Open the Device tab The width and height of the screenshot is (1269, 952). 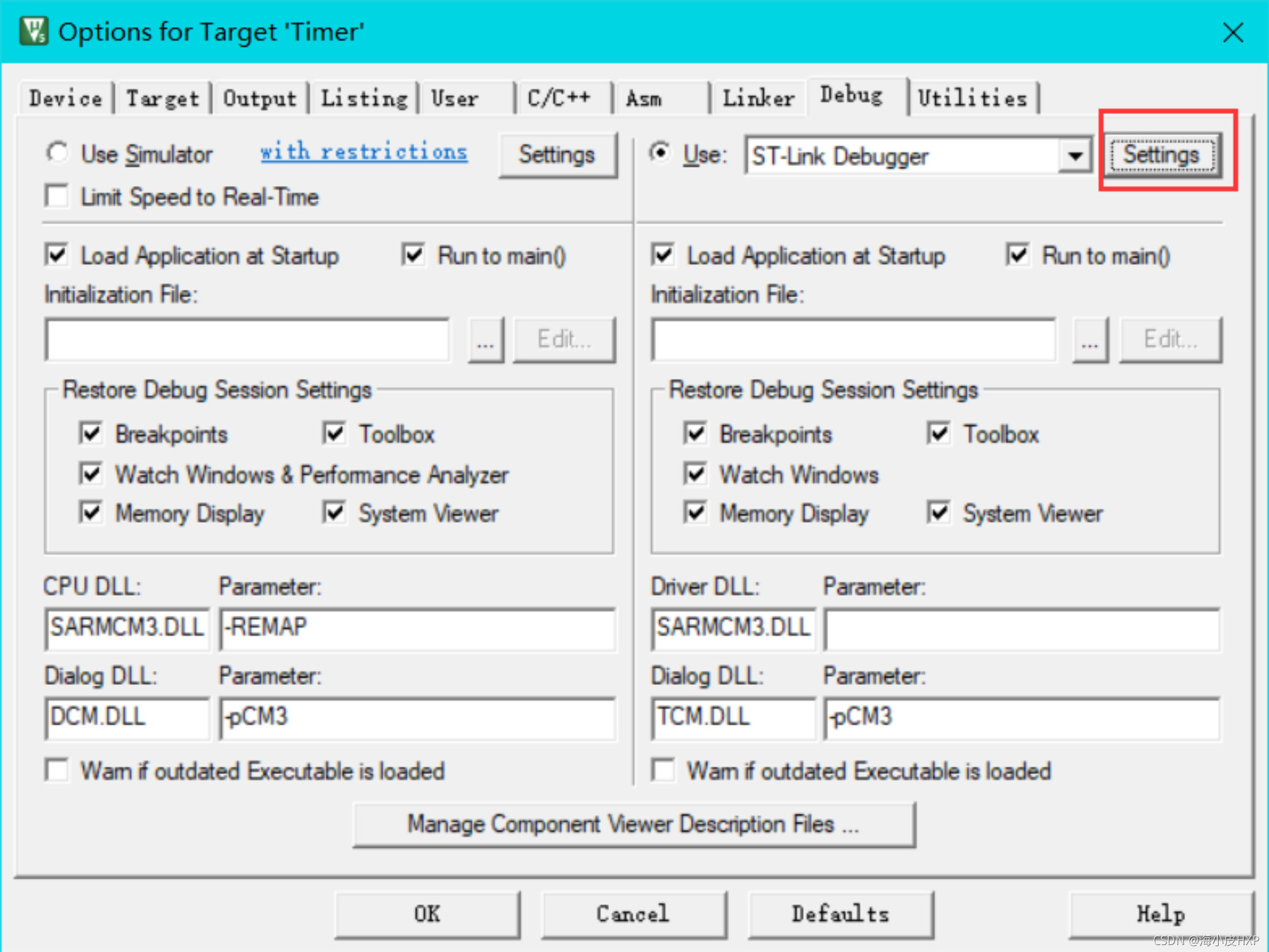[x=65, y=97]
